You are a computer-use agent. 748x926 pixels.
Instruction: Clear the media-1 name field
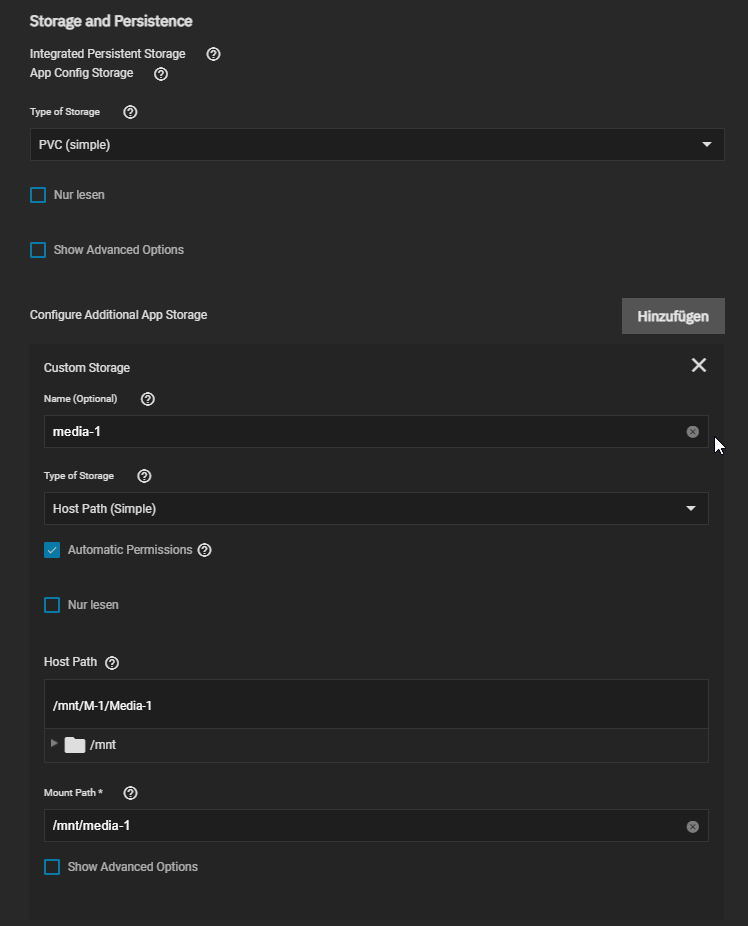[693, 432]
